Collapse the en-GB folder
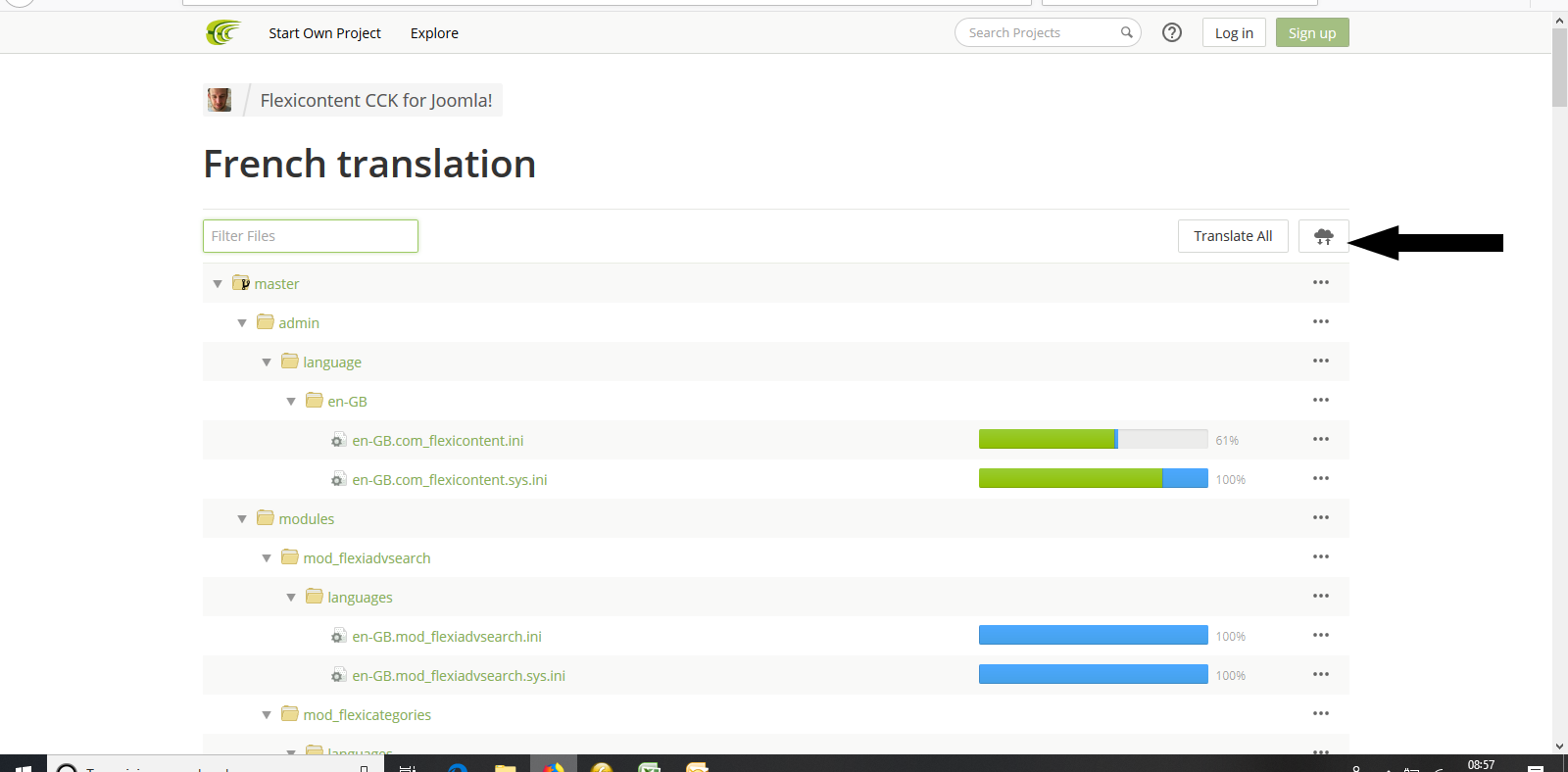1568x772 pixels. pyautogui.click(x=291, y=402)
